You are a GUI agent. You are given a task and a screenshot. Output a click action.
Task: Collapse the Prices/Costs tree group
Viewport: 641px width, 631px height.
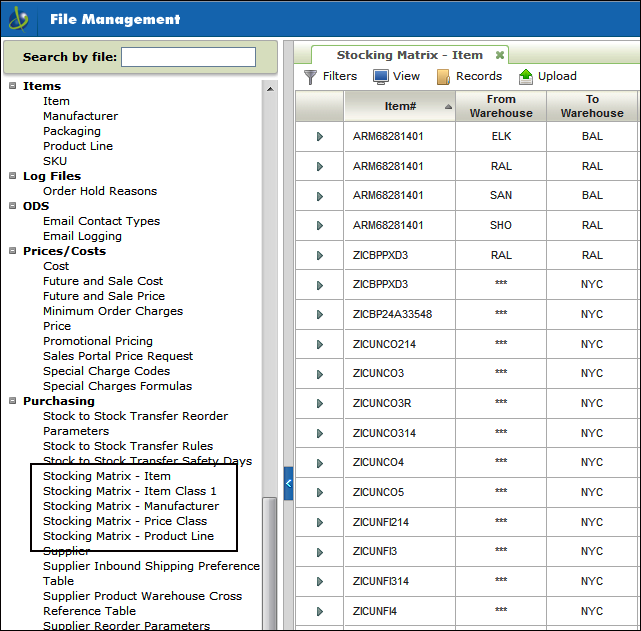point(12,251)
